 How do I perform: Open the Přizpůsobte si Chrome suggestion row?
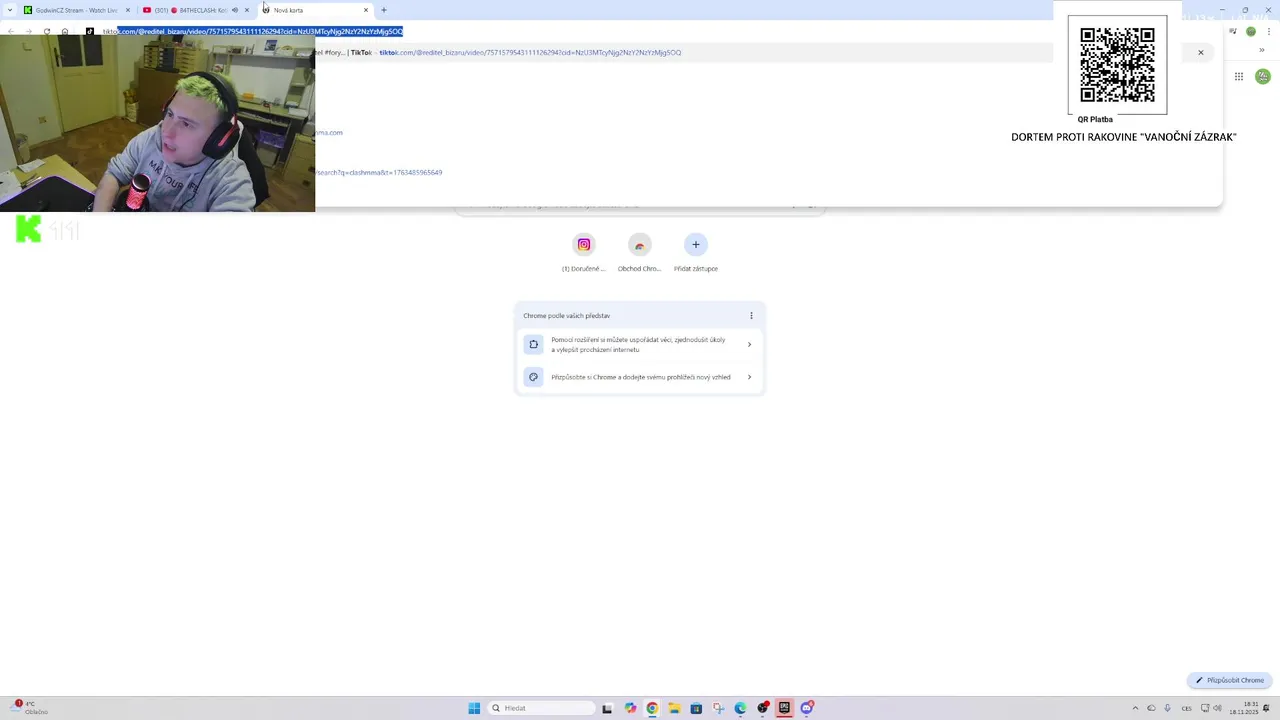click(x=640, y=377)
